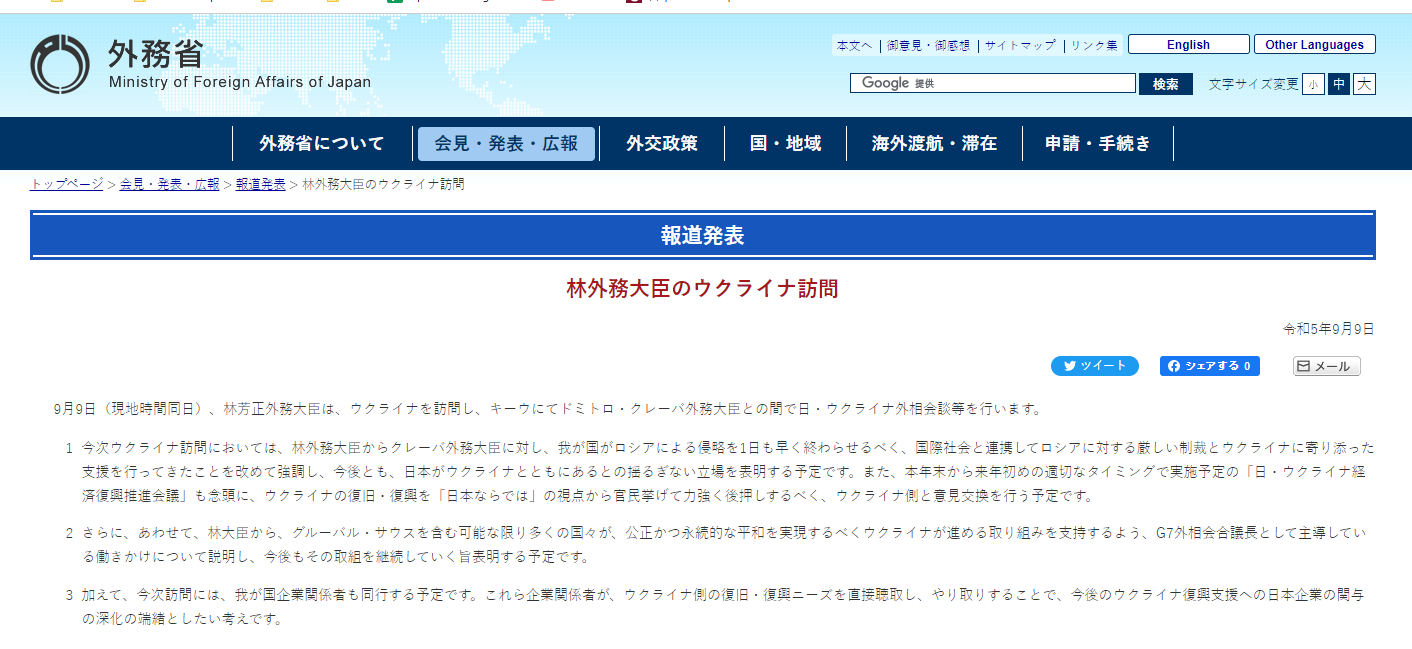This screenshot has height=649, width=1412.
Task: Open the 海外渡航・滞在 menu
Action: tap(934, 143)
